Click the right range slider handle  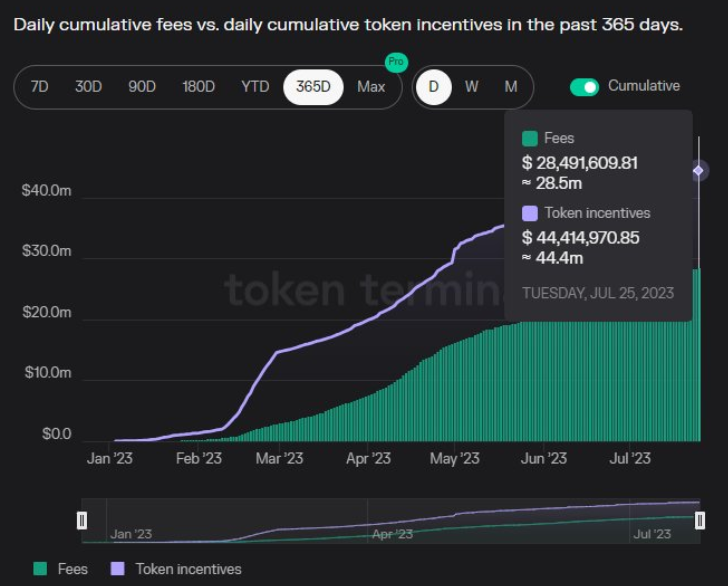(700, 519)
